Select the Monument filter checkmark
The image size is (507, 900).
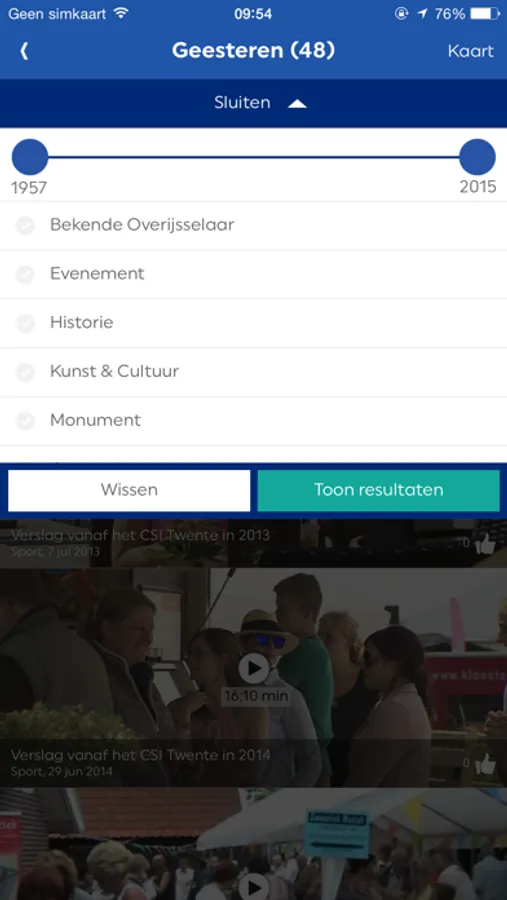click(x=25, y=421)
